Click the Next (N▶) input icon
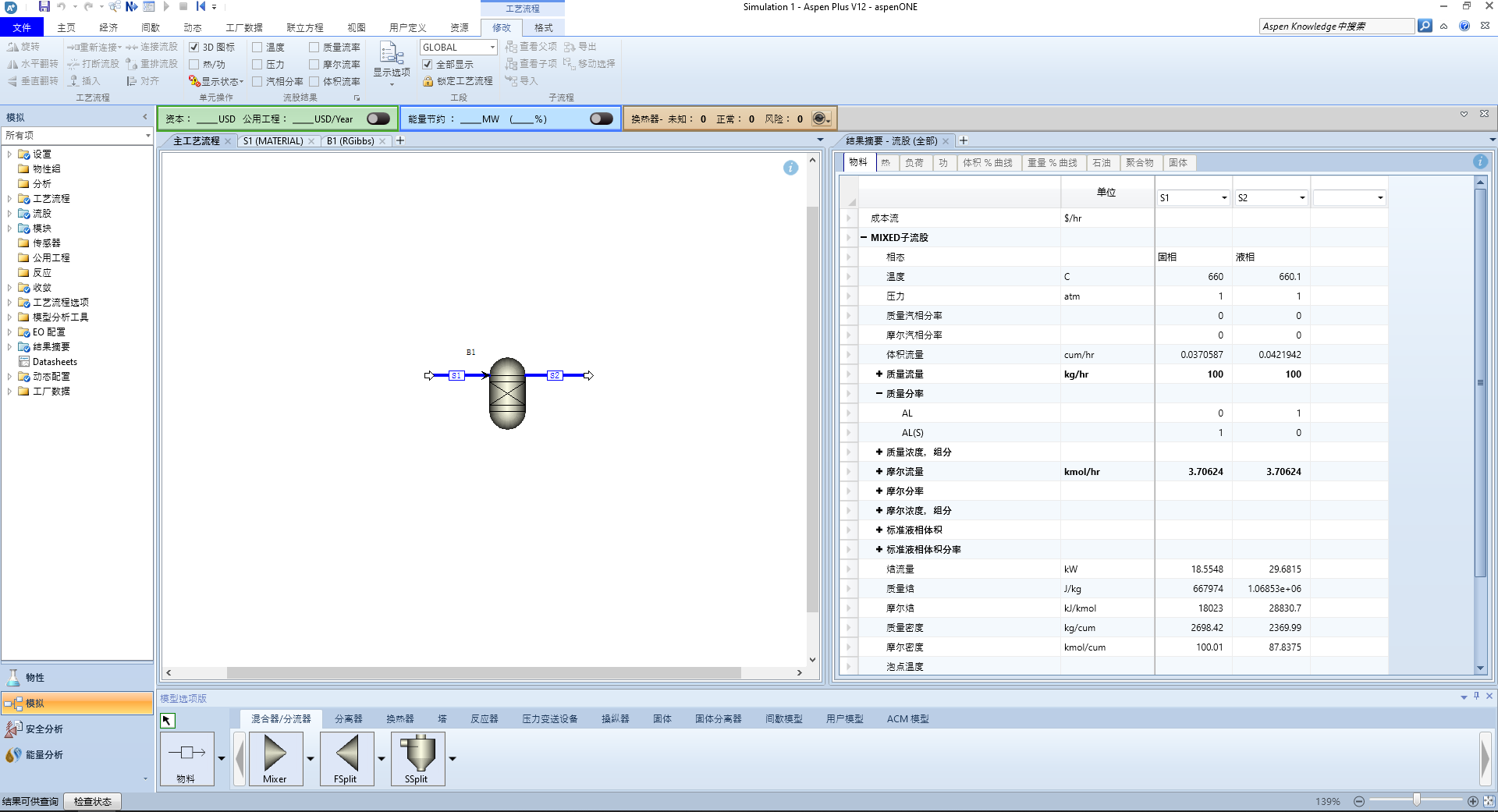Viewport: 1498px width, 812px height. pos(132,6)
